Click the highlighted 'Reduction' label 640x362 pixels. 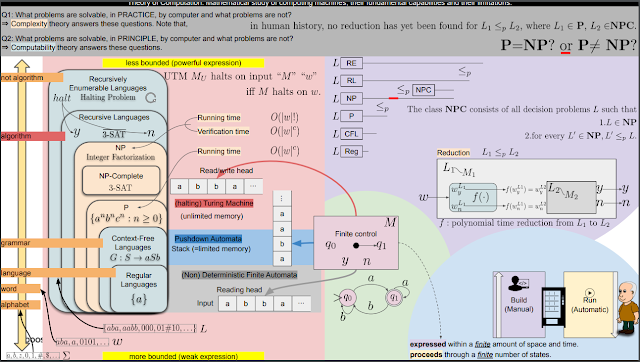click(453, 153)
